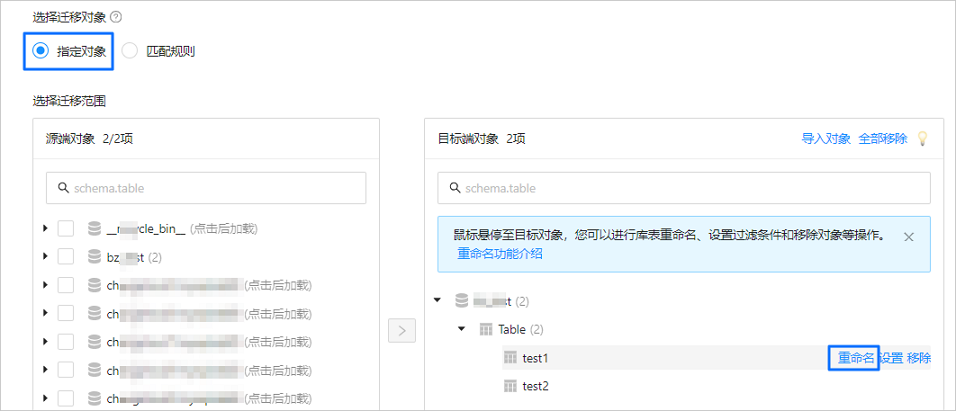Click 重命名 for test1
Viewport: 956px width, 411px height.
855,358
